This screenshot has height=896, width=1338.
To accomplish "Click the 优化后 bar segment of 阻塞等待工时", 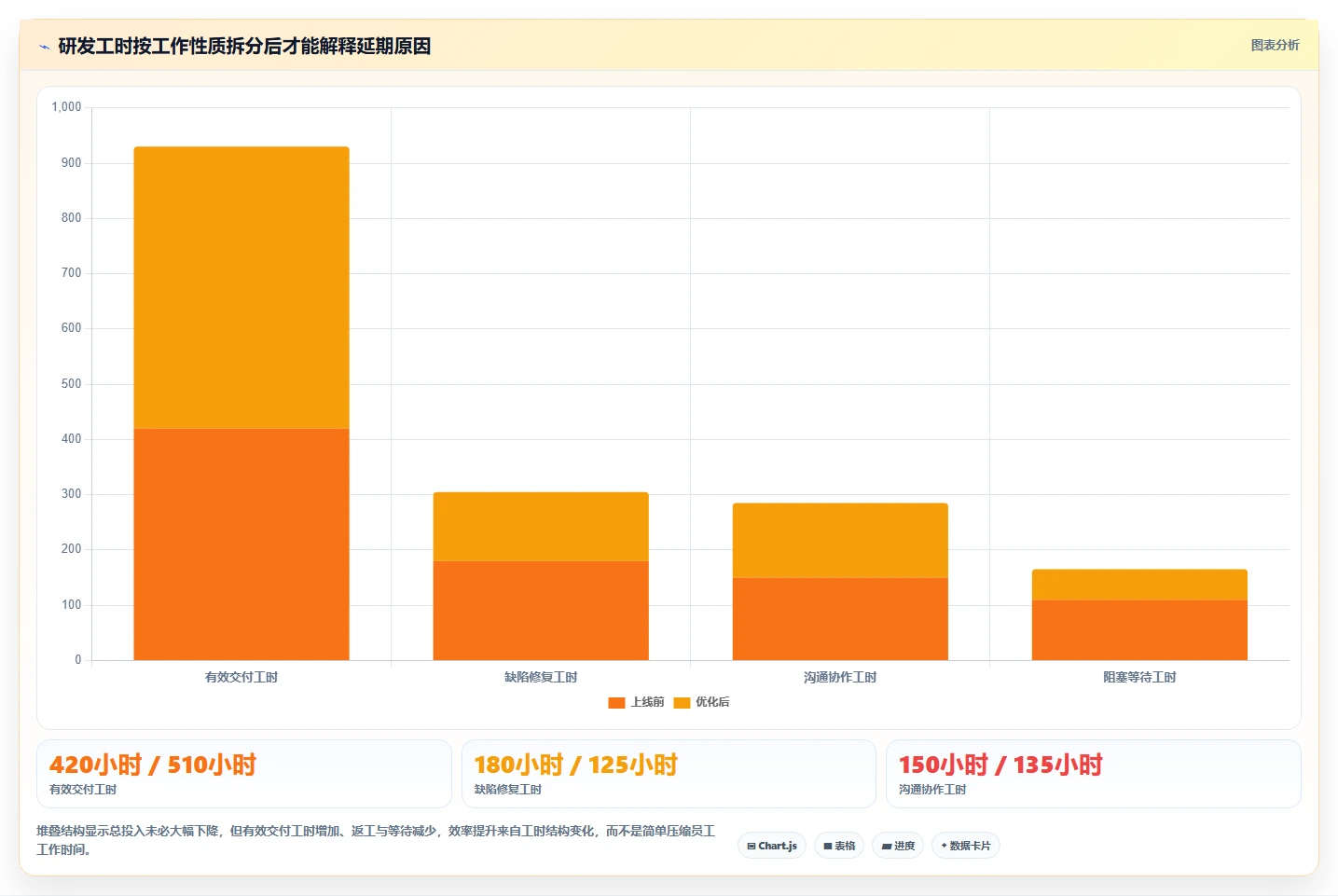I will pos(1139,585).
